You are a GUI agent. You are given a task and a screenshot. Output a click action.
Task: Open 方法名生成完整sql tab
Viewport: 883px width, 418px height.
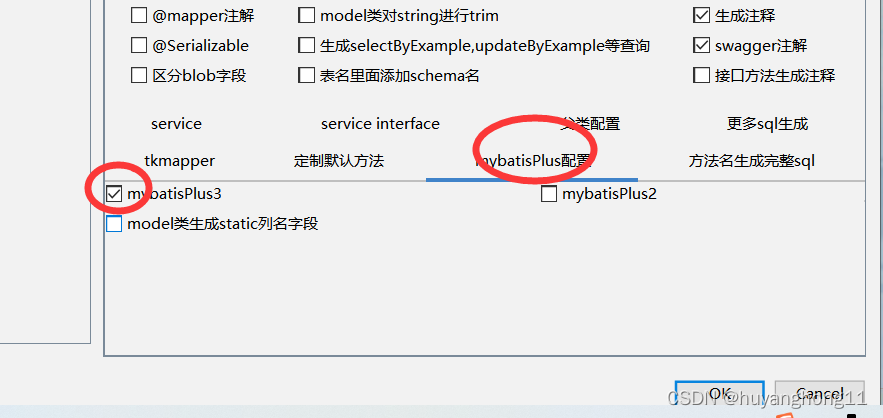tap(751, 162)
